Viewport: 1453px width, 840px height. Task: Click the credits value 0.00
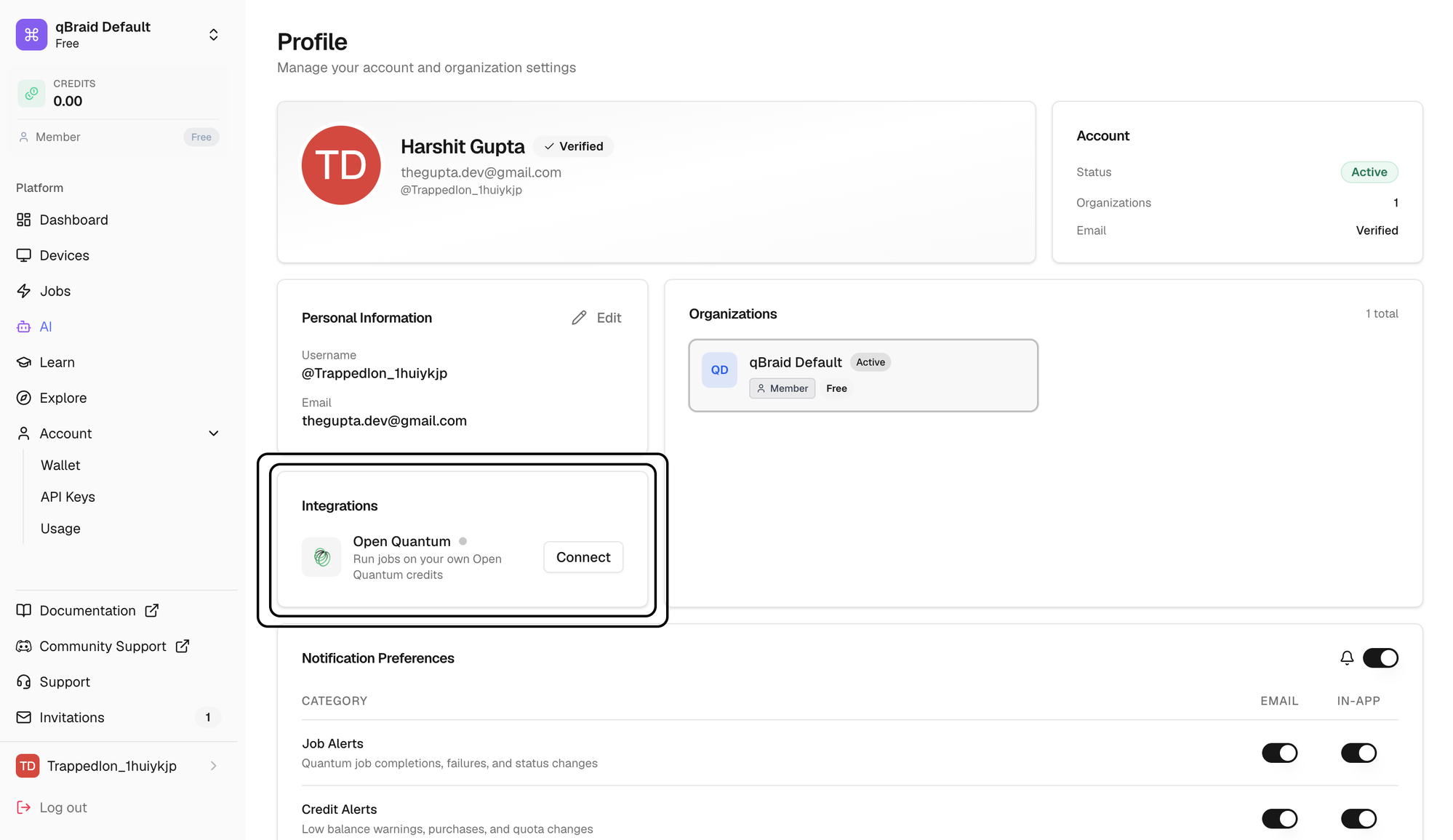(68, 101)
